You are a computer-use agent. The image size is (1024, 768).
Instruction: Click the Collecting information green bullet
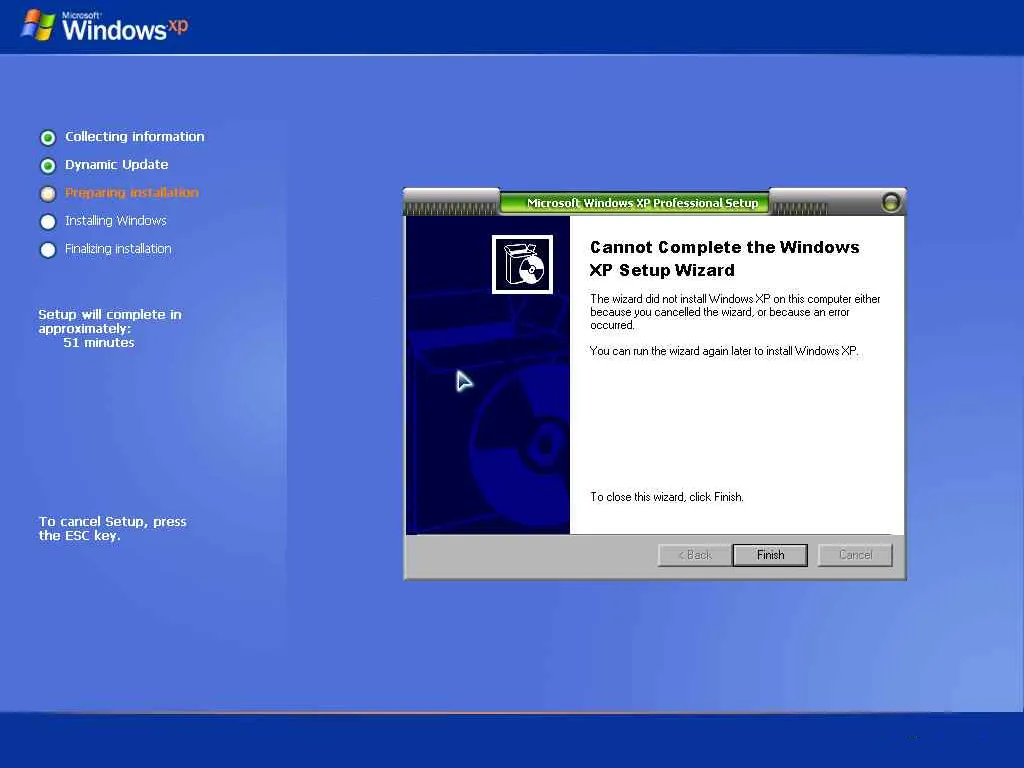tap(48, 137)
